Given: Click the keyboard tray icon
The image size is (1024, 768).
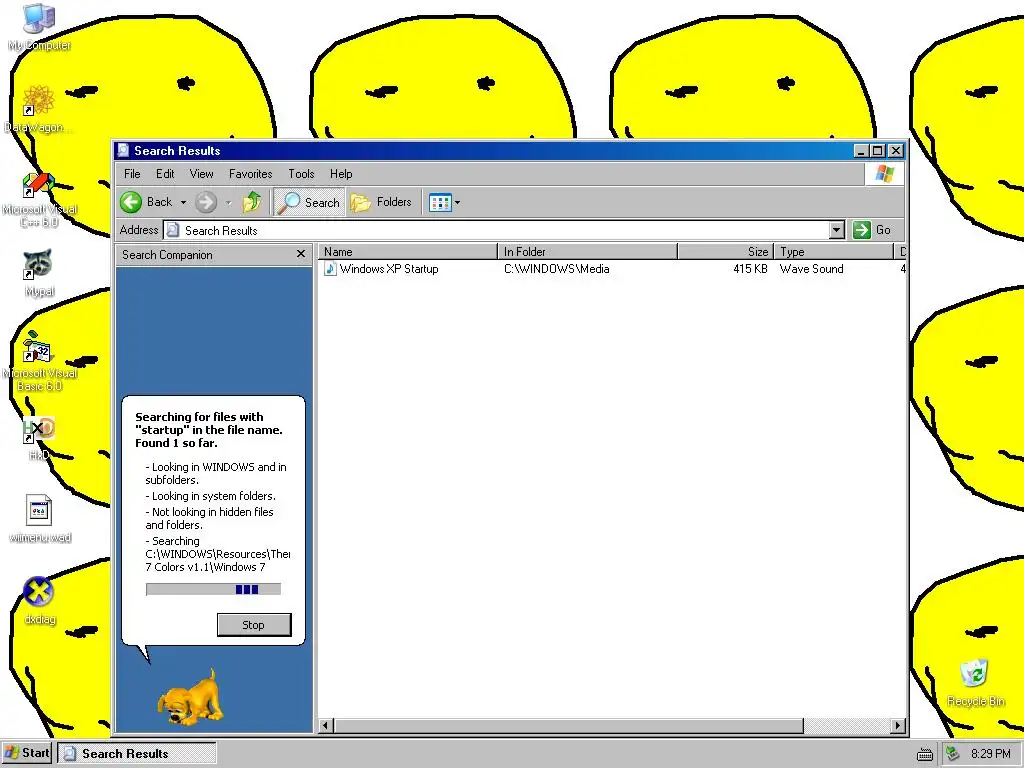Looking at the screenshot, I should pos(925,754).
